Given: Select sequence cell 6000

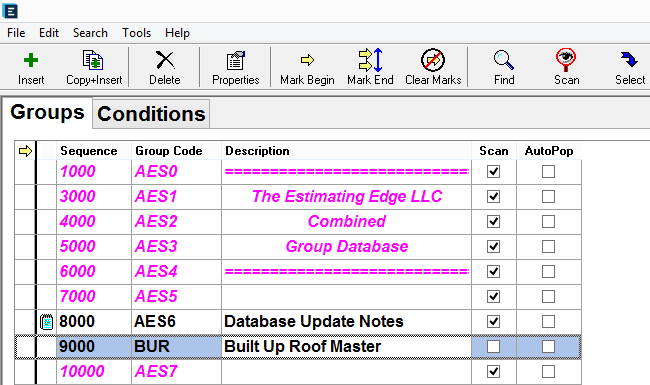Looking at the screenshot, I should click(x=94, y=271).
